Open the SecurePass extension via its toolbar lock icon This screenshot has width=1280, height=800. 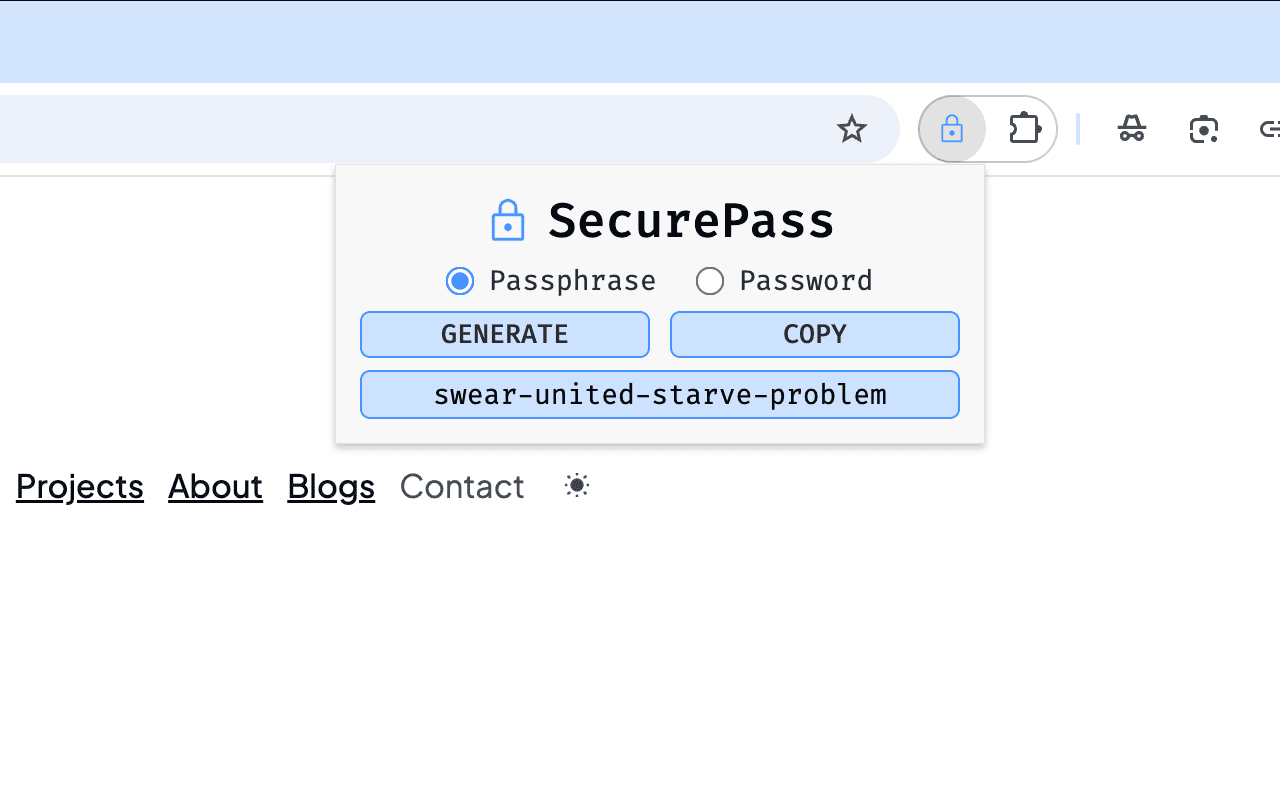tap(952, 129)
